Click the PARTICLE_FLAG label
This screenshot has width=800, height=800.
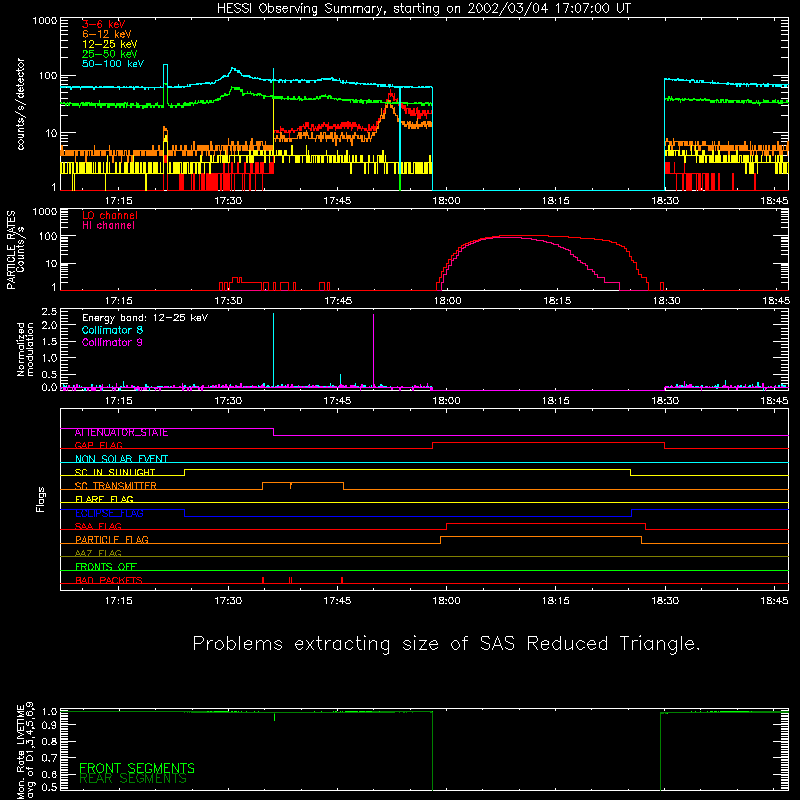tap(112, 540)
